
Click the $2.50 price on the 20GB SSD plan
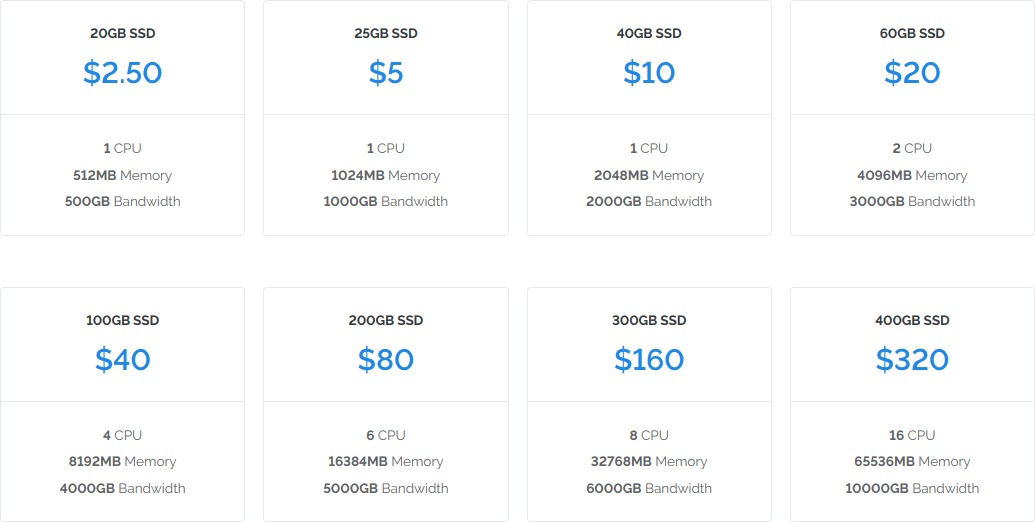(x=122, y=72)
